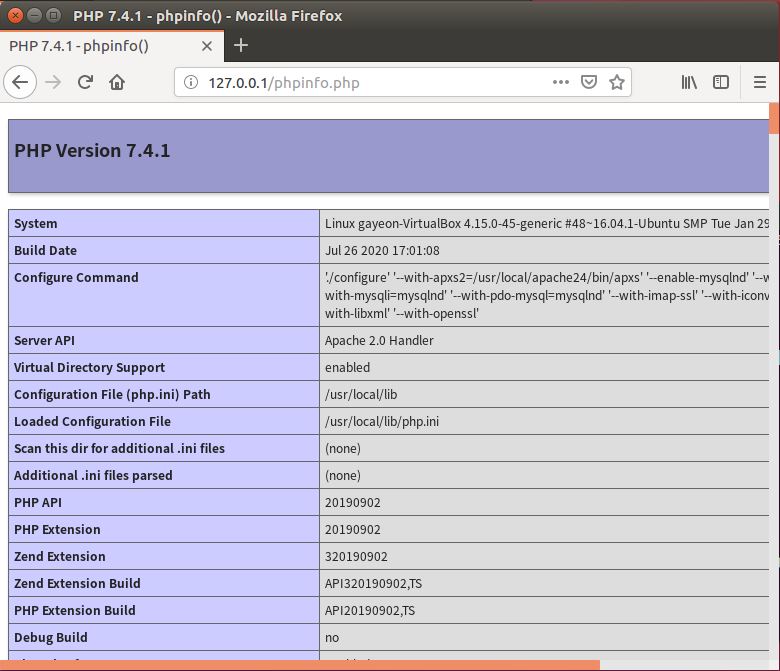Screen dimensions: 780x671
Task: Click the enabled value for Virtual Directory Support
Action: pos(347,368)
